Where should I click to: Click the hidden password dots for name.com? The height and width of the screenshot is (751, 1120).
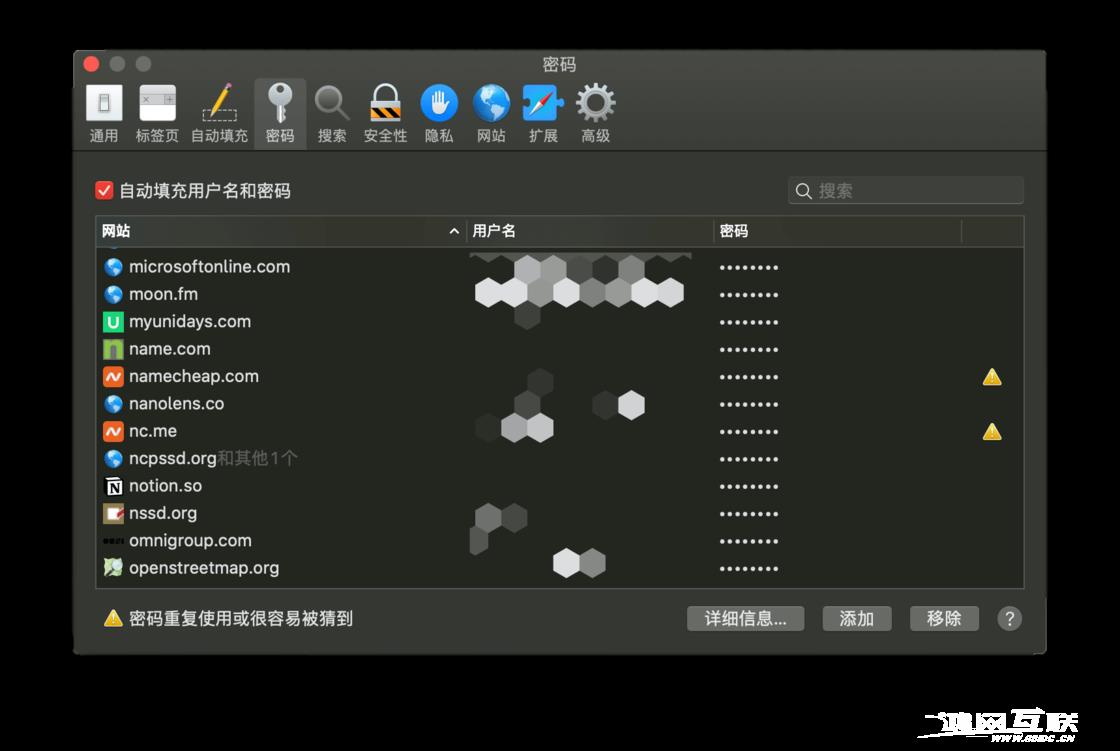click(x=749, y=350)
